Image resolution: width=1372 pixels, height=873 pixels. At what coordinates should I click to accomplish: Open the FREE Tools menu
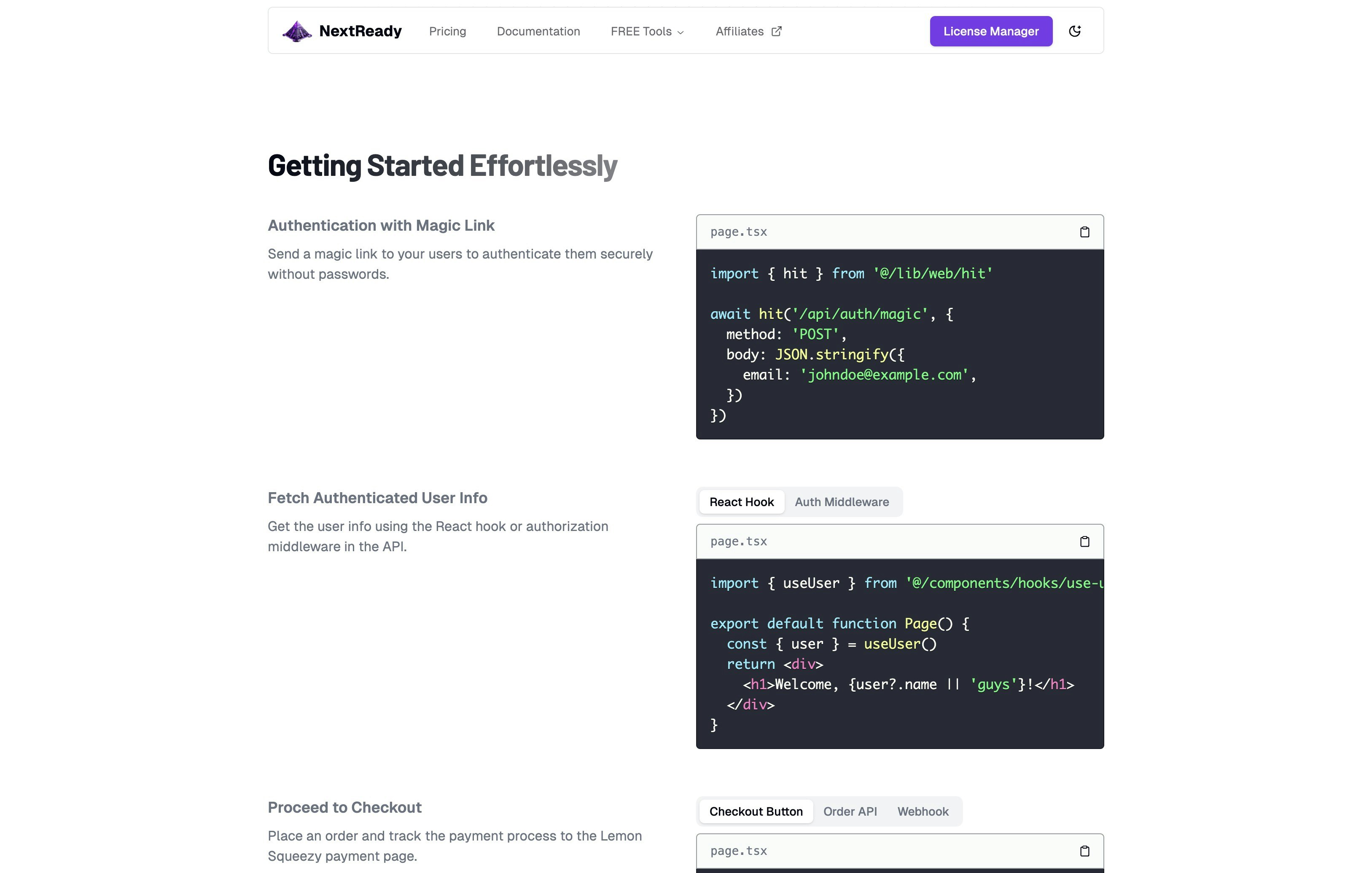[641, 31]
